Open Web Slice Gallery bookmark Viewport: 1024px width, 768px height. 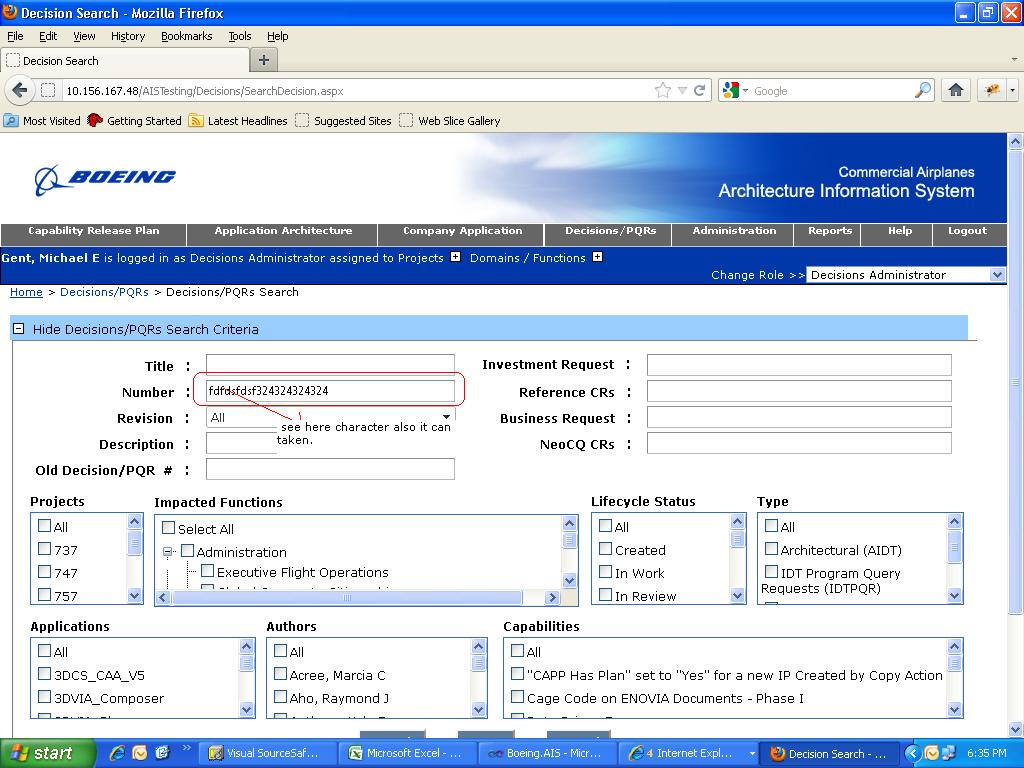(450, 121)
